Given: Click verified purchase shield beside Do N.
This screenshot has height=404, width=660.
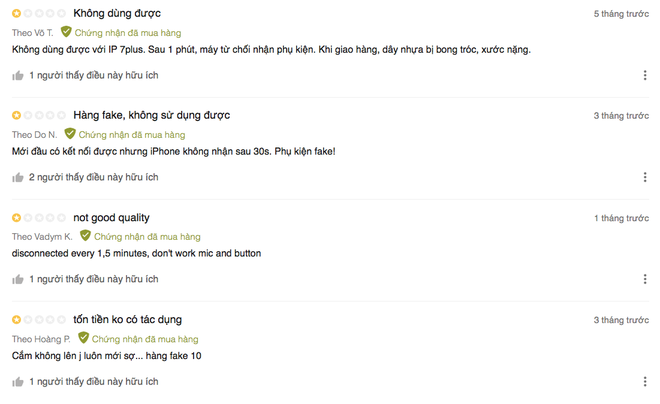Looking at the screenshot, I should point(70,134).
